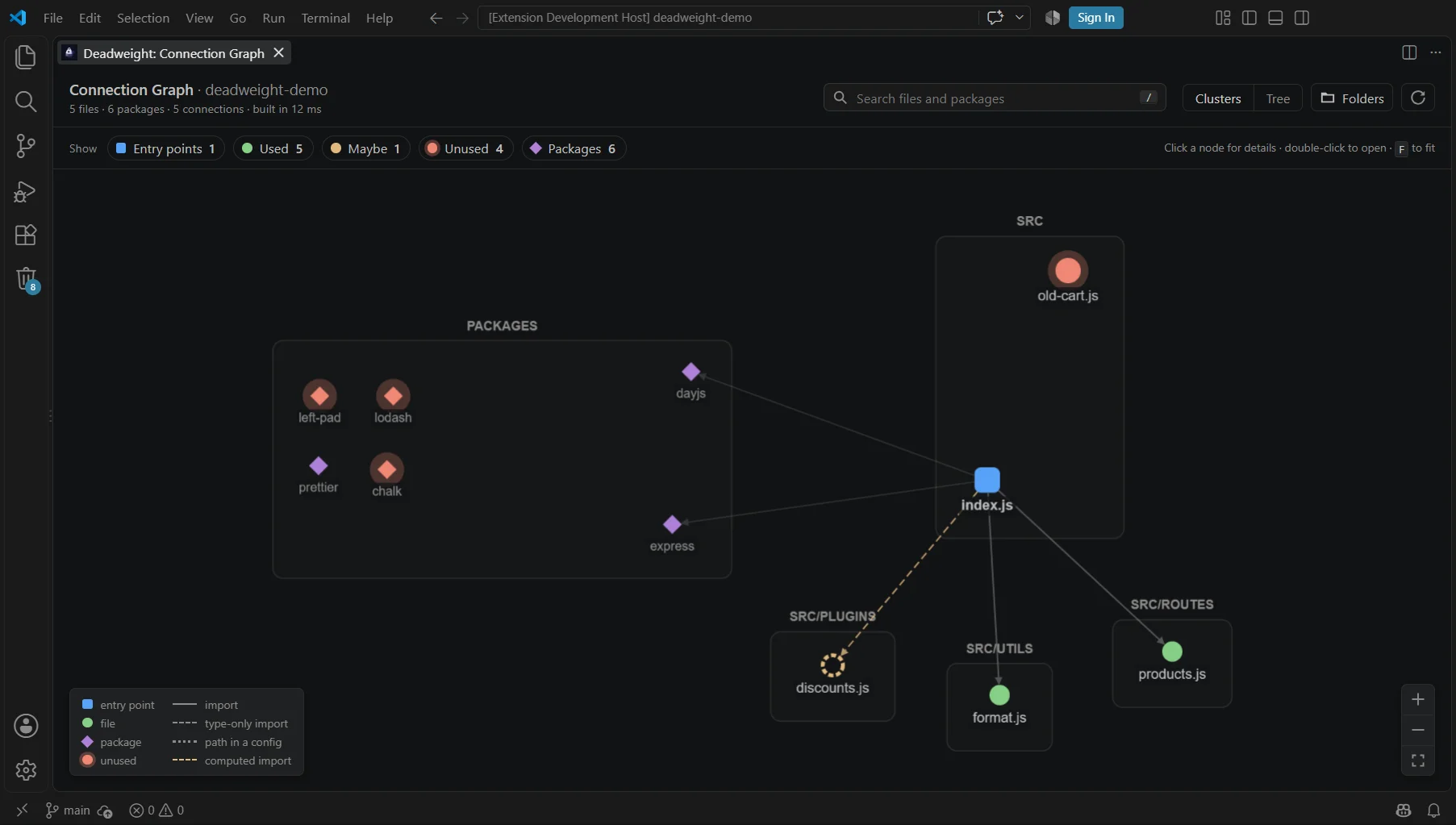Open the Terminal menu
The image size is (1456, 825).
[x=325, y=18]
